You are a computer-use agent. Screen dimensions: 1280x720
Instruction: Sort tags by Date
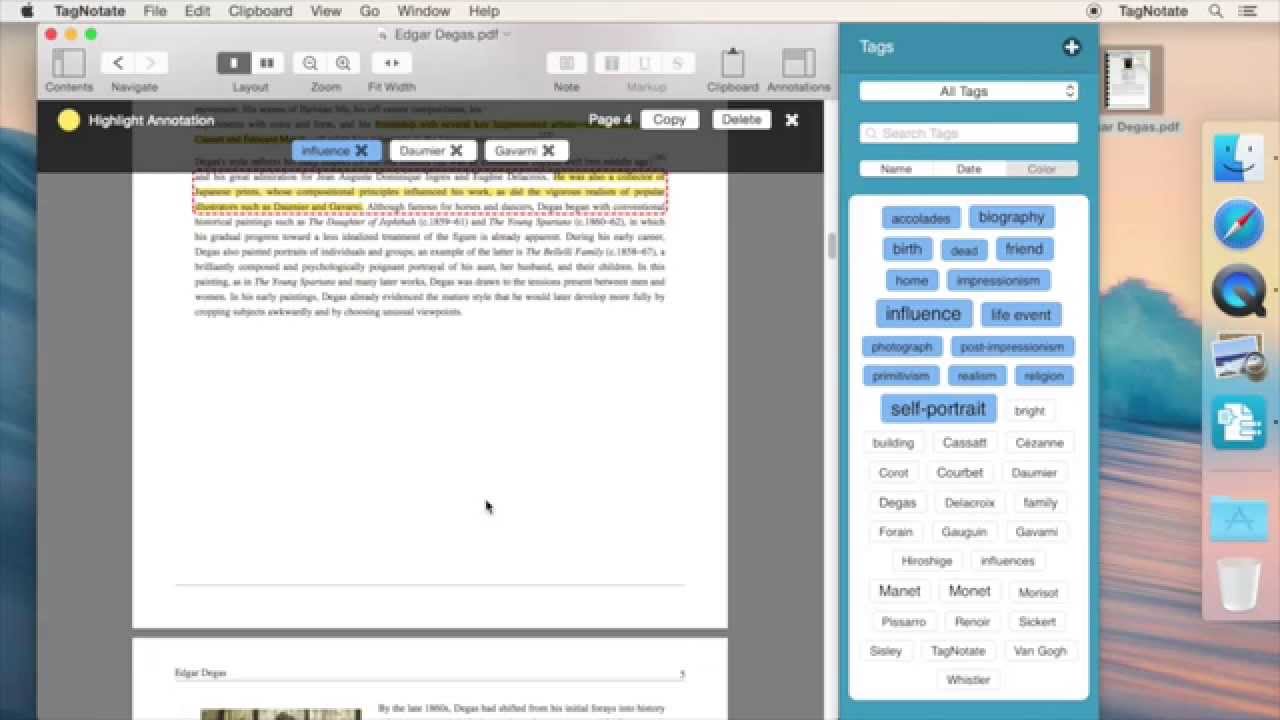pyautogui.click(x=969, y=169)
